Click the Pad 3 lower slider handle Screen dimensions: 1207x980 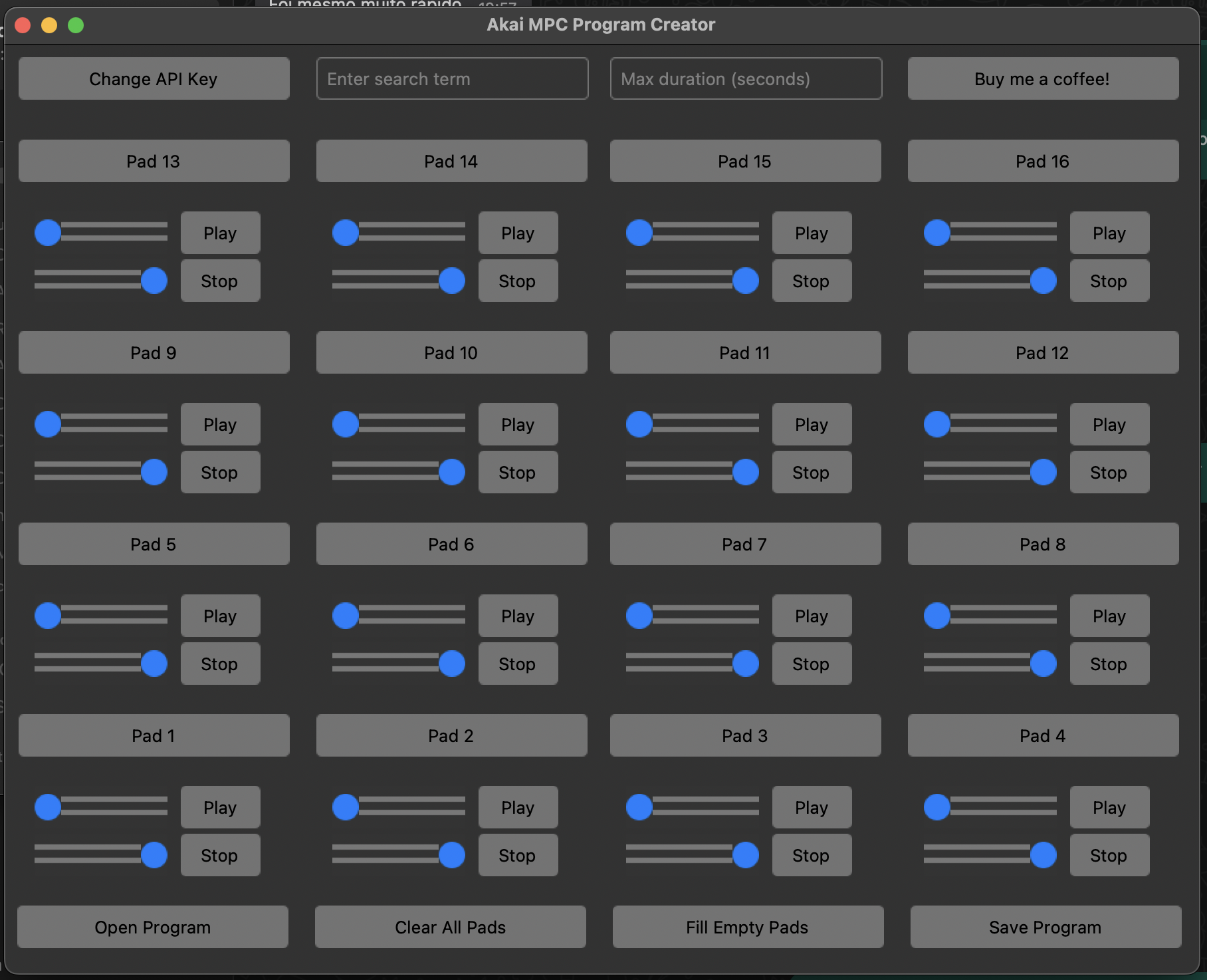(x=746, y=855)
